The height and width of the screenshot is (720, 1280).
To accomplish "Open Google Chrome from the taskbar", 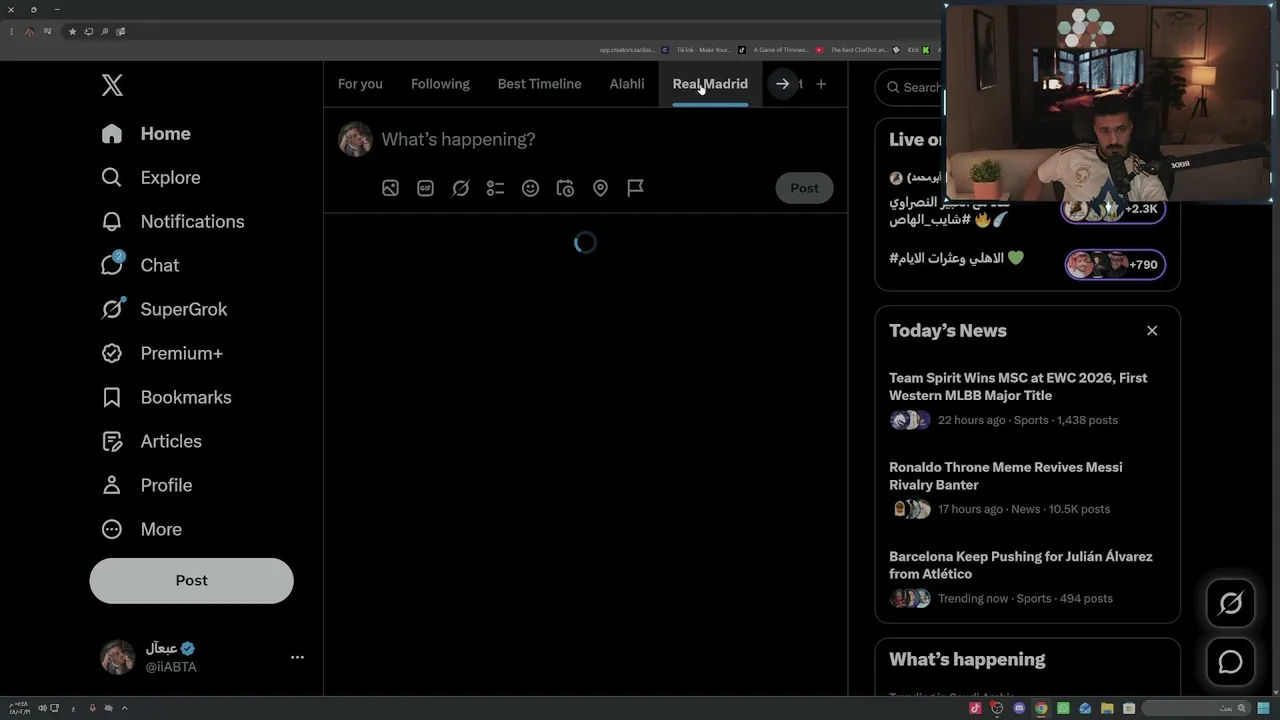I will coord(1041,709).
